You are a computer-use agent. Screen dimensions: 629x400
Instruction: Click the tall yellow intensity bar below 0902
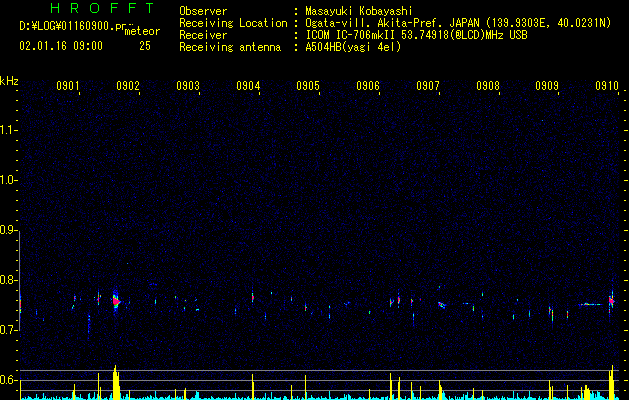click(116, 382)
